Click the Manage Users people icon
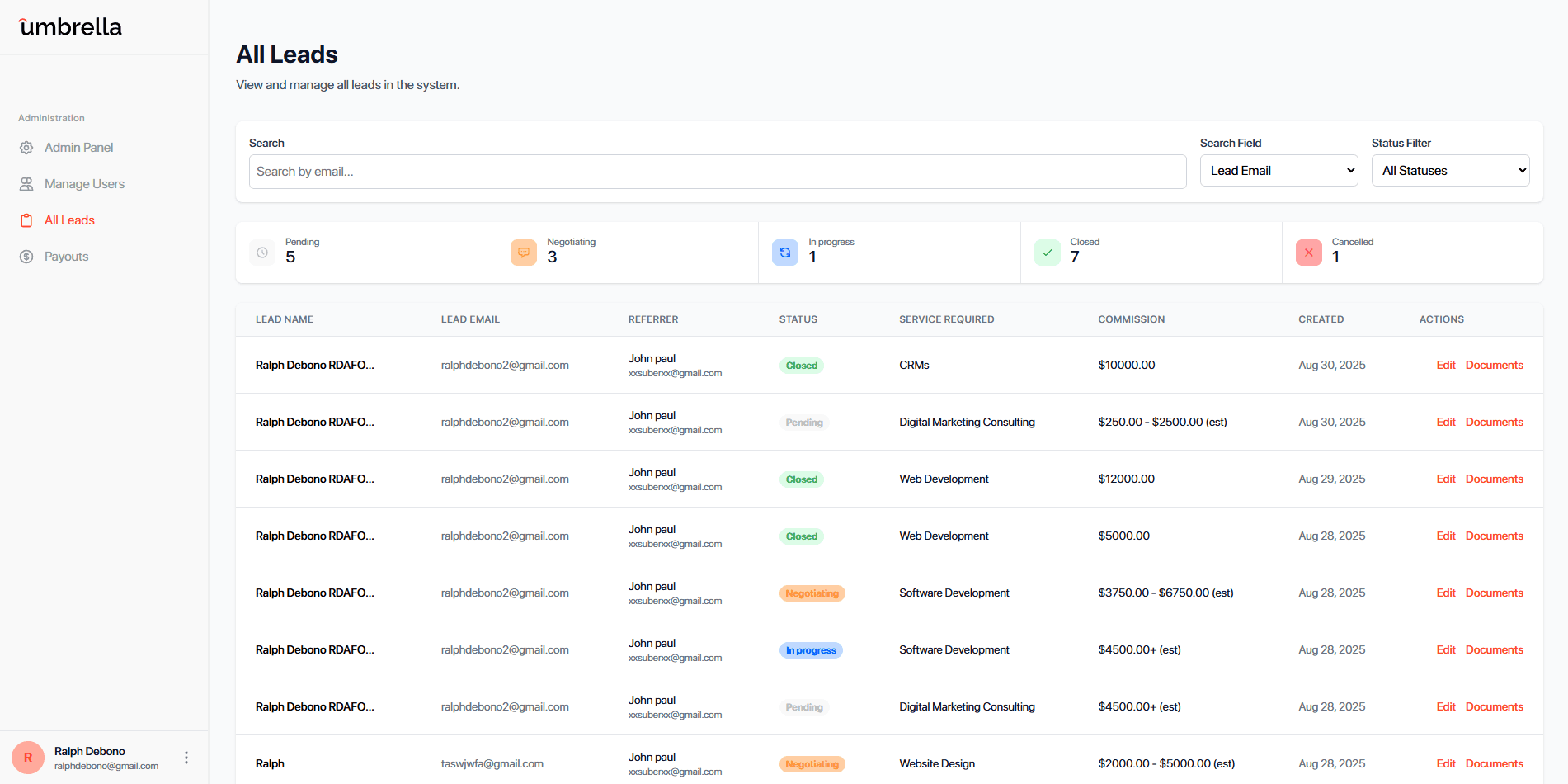This screenshot has height=784, width=1568. click(x=26, y=183)
